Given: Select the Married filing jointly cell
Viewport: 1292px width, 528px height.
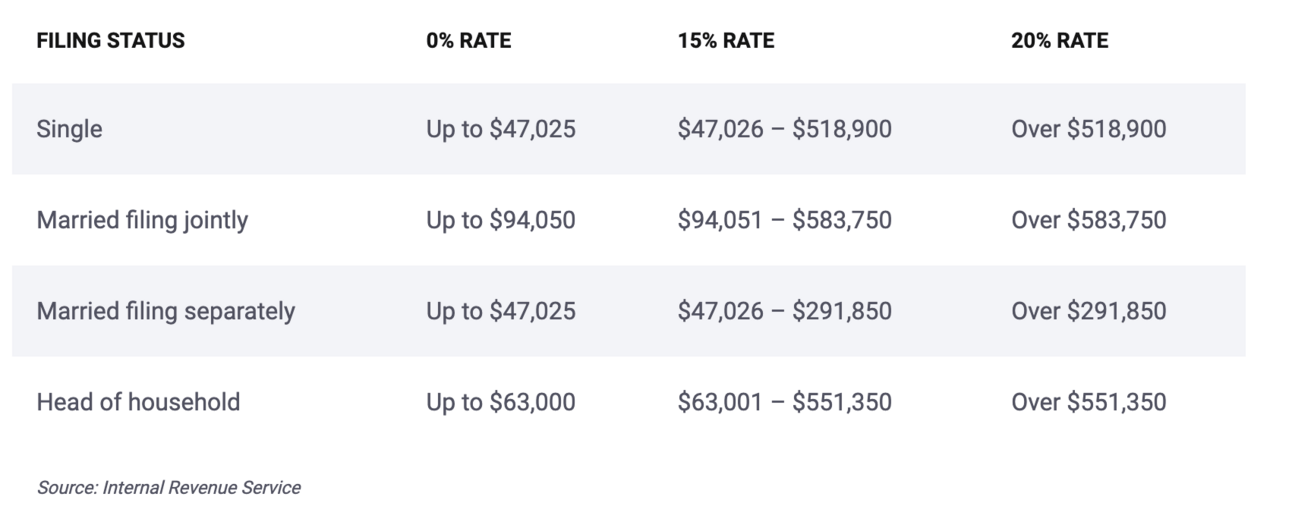Looking at the screenshot, I should pos(142,220).
